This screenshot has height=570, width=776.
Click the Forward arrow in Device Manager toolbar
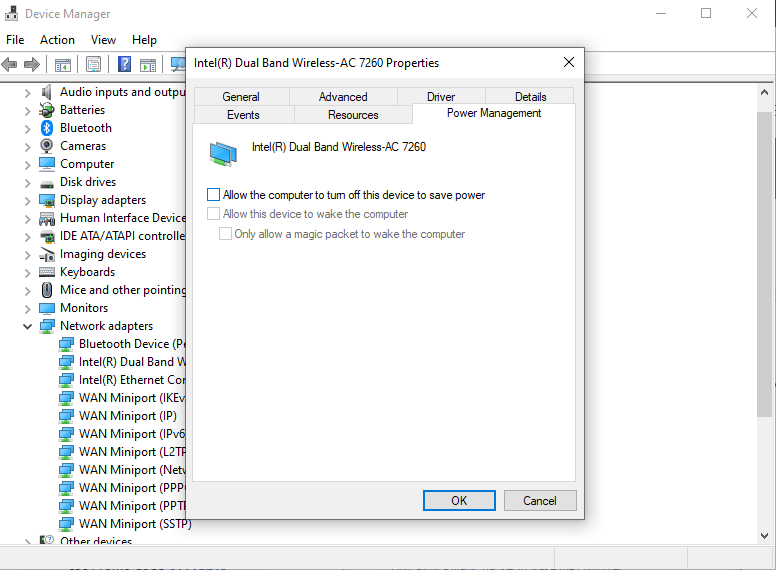tap(32, 64)
